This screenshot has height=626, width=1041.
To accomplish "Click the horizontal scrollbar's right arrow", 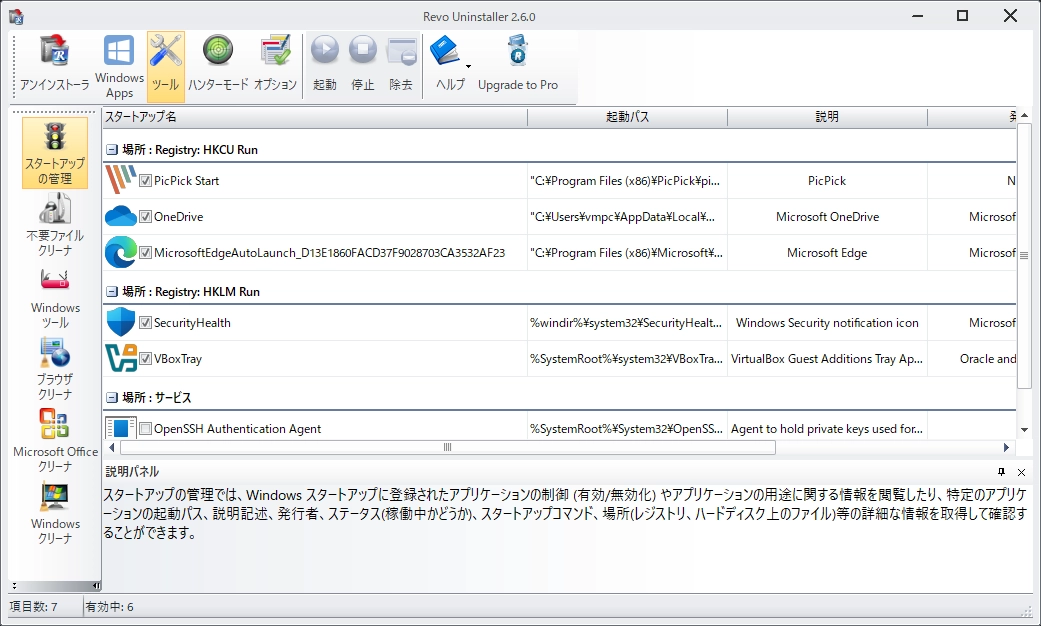I will point(1006,447).
